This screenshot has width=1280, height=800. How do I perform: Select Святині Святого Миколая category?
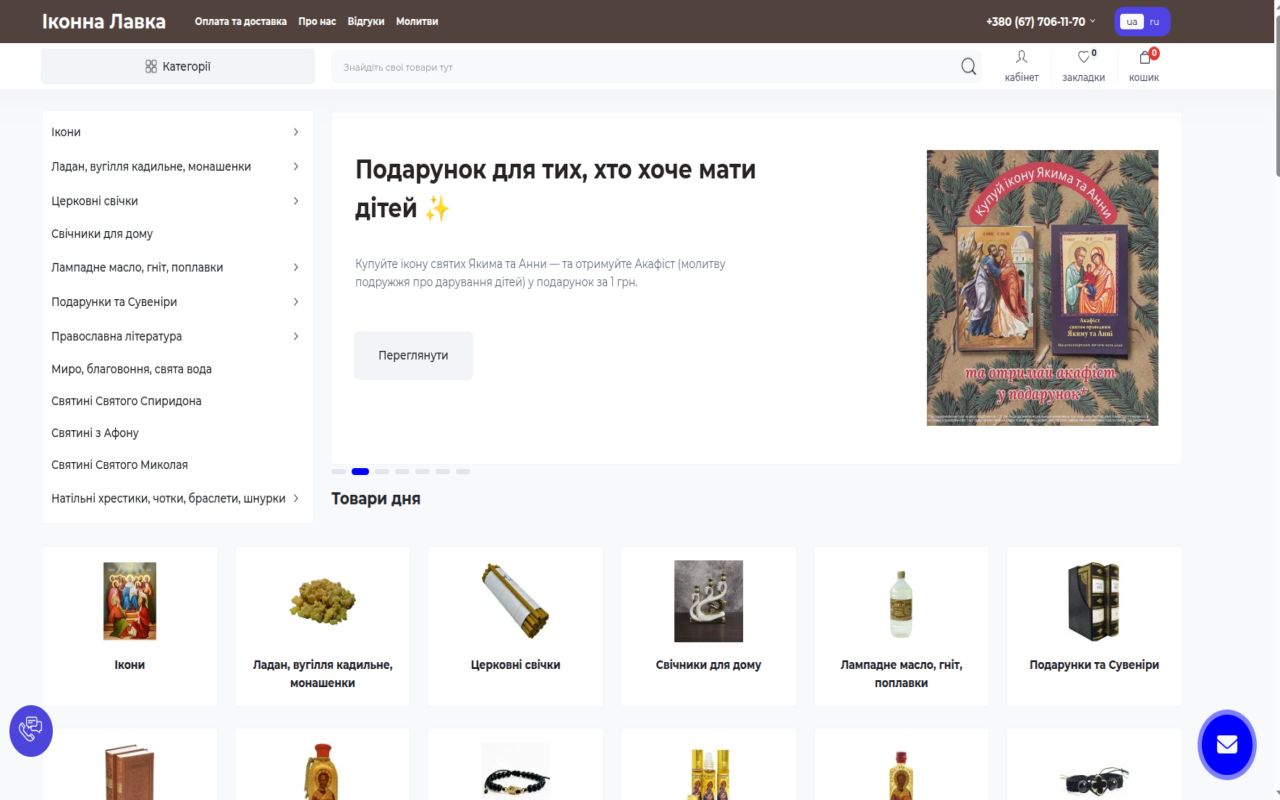pyautogui.click(x=120, y=465)
